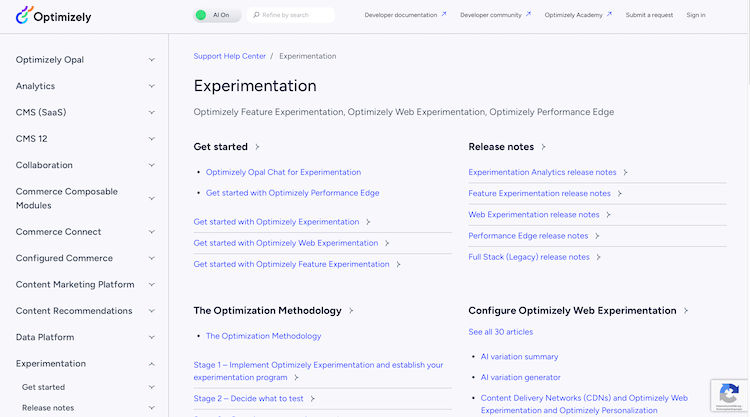Image resolution: width=750 pixels, height=417 pixels.
Task: Click arrow beside Get started with Feature Experimentation
Action: pos(398,264)
